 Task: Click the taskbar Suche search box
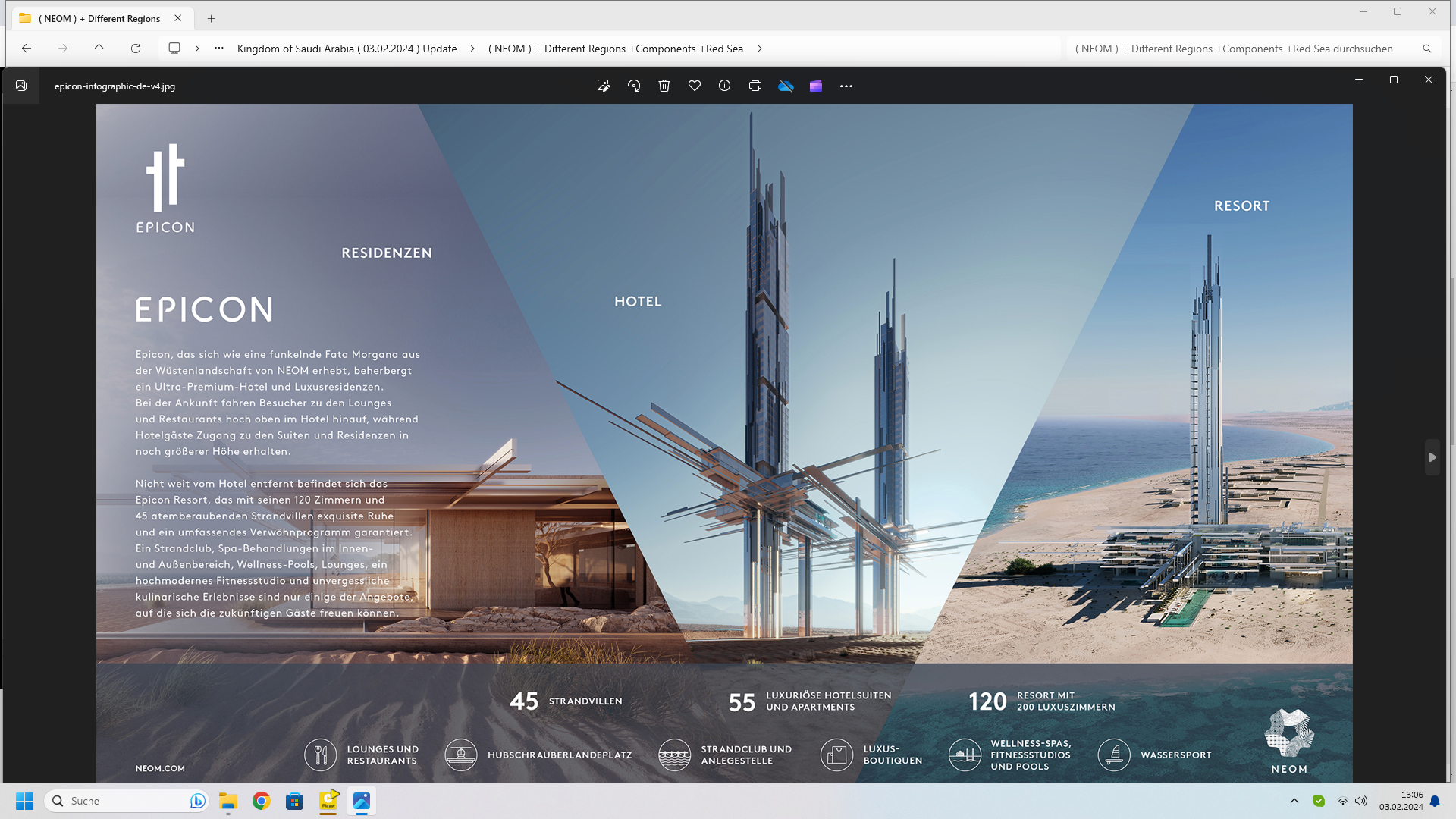tap(127, 801)
